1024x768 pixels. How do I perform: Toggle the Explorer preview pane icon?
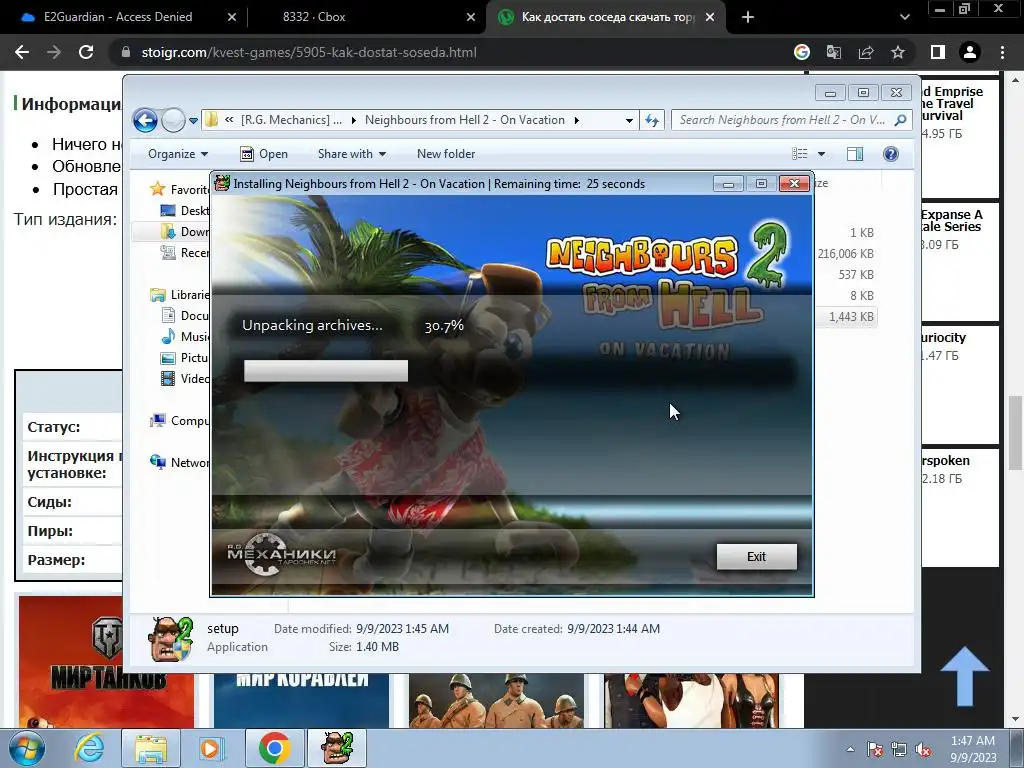point(855,154)
